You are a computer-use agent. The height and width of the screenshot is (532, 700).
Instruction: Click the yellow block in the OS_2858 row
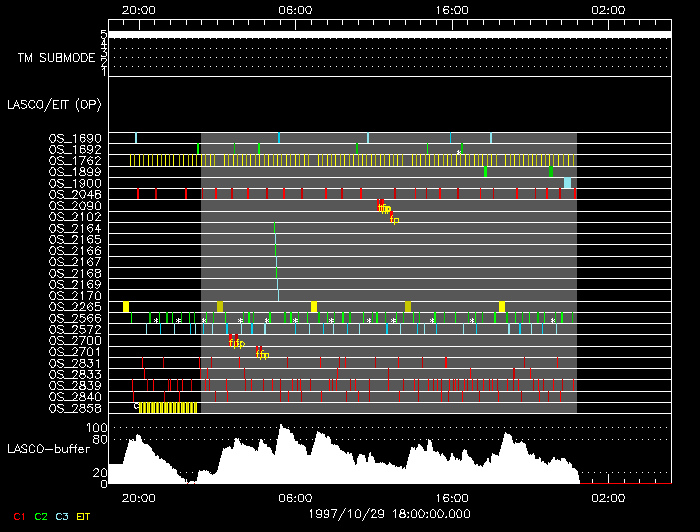coord(169,407)
